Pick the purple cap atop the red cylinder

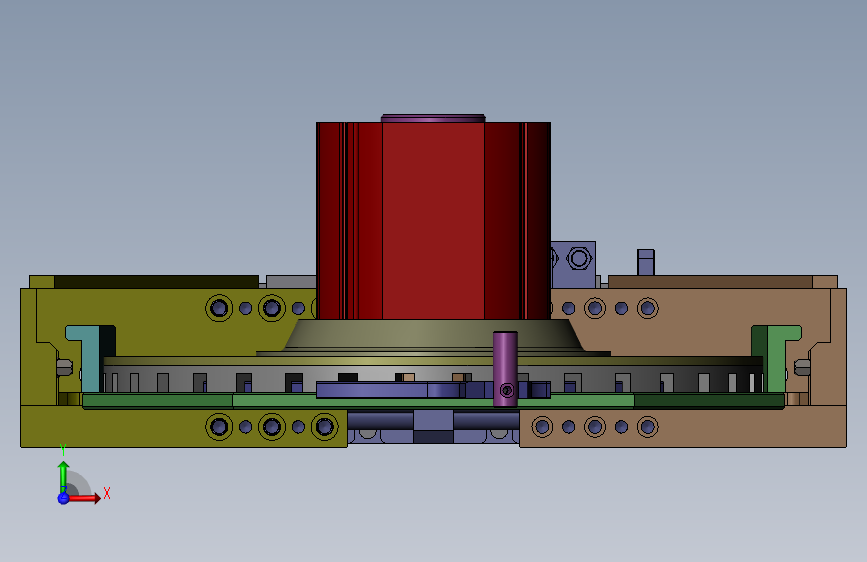pyautogui.click(x=433, y=118)
